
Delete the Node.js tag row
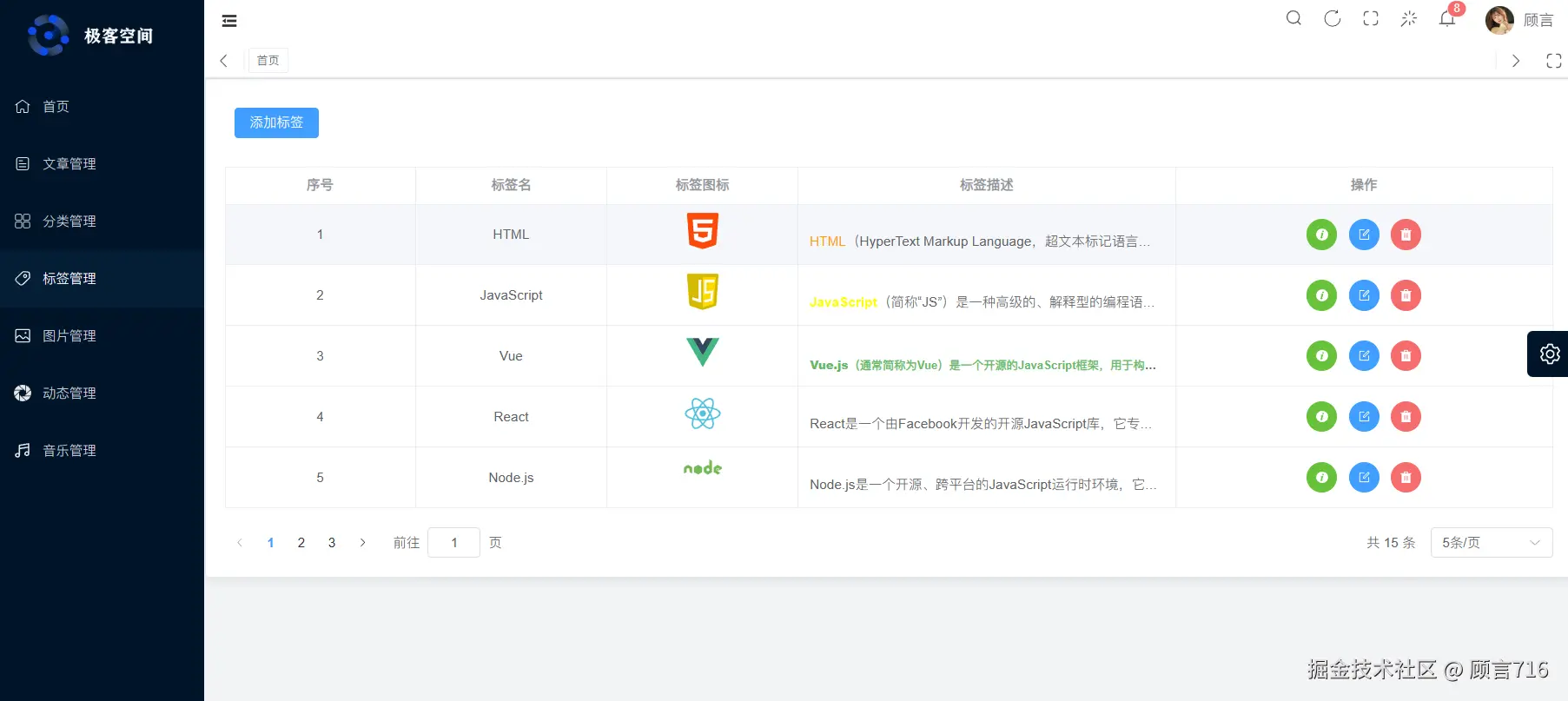pyautogui.click(x=1406, y=478)
